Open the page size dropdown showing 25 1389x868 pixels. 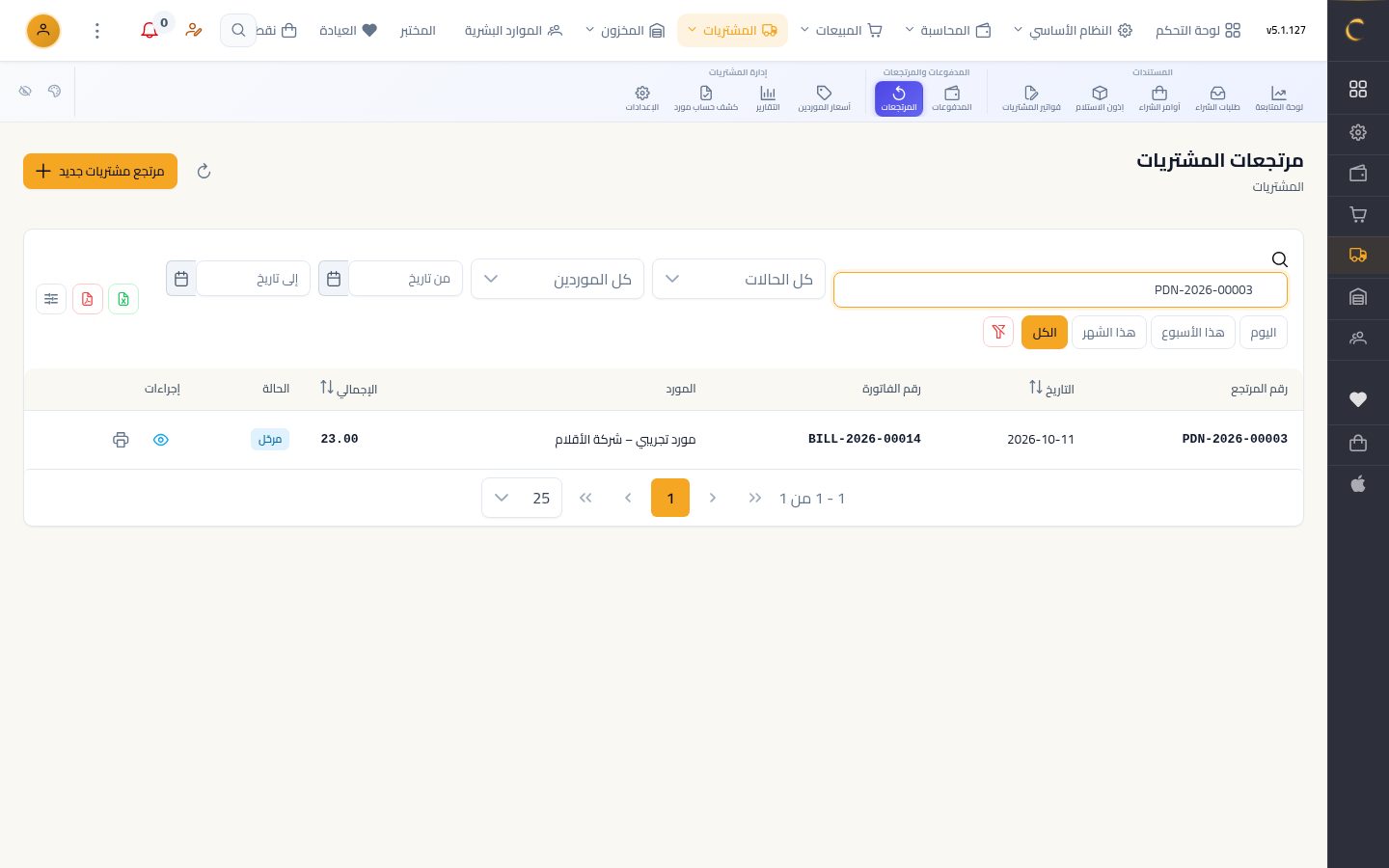[522, 498]
